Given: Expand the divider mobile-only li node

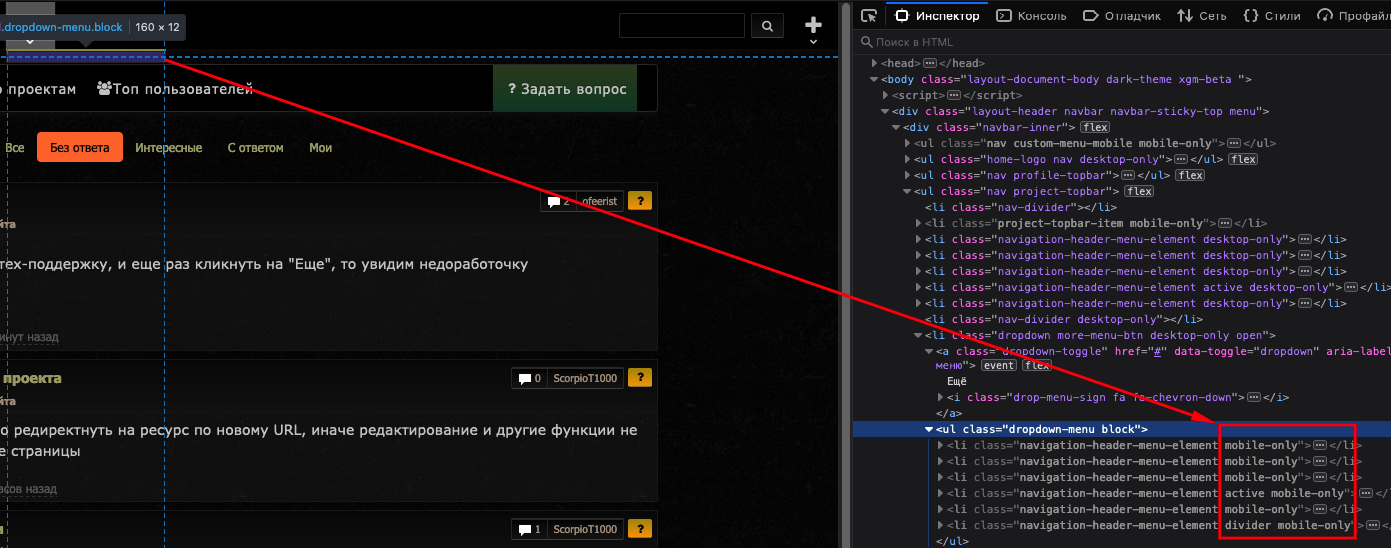Looking at the screenshot, I should click(x=940, y=525).
